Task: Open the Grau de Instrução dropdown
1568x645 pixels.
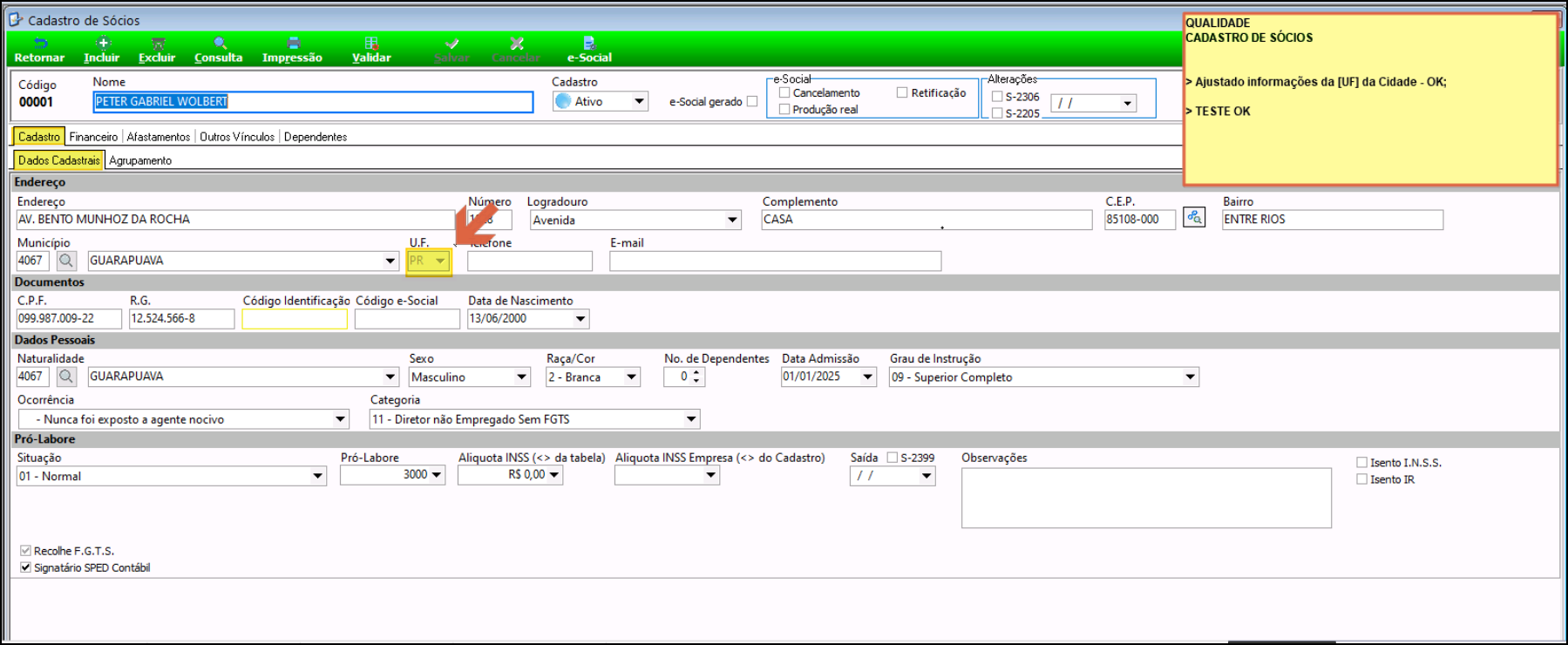Action: coord(1191,377)
